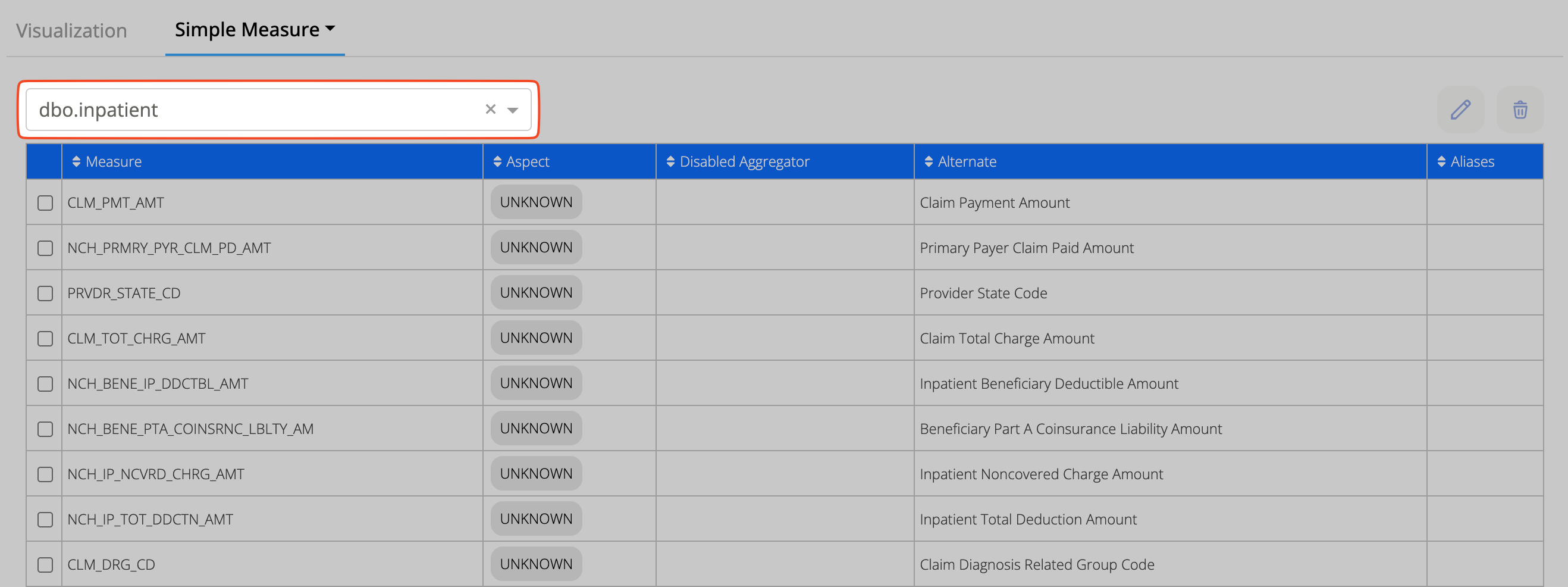Select the Inpatient Beneficiary Deductible Amount cell

coord(1048,383)
